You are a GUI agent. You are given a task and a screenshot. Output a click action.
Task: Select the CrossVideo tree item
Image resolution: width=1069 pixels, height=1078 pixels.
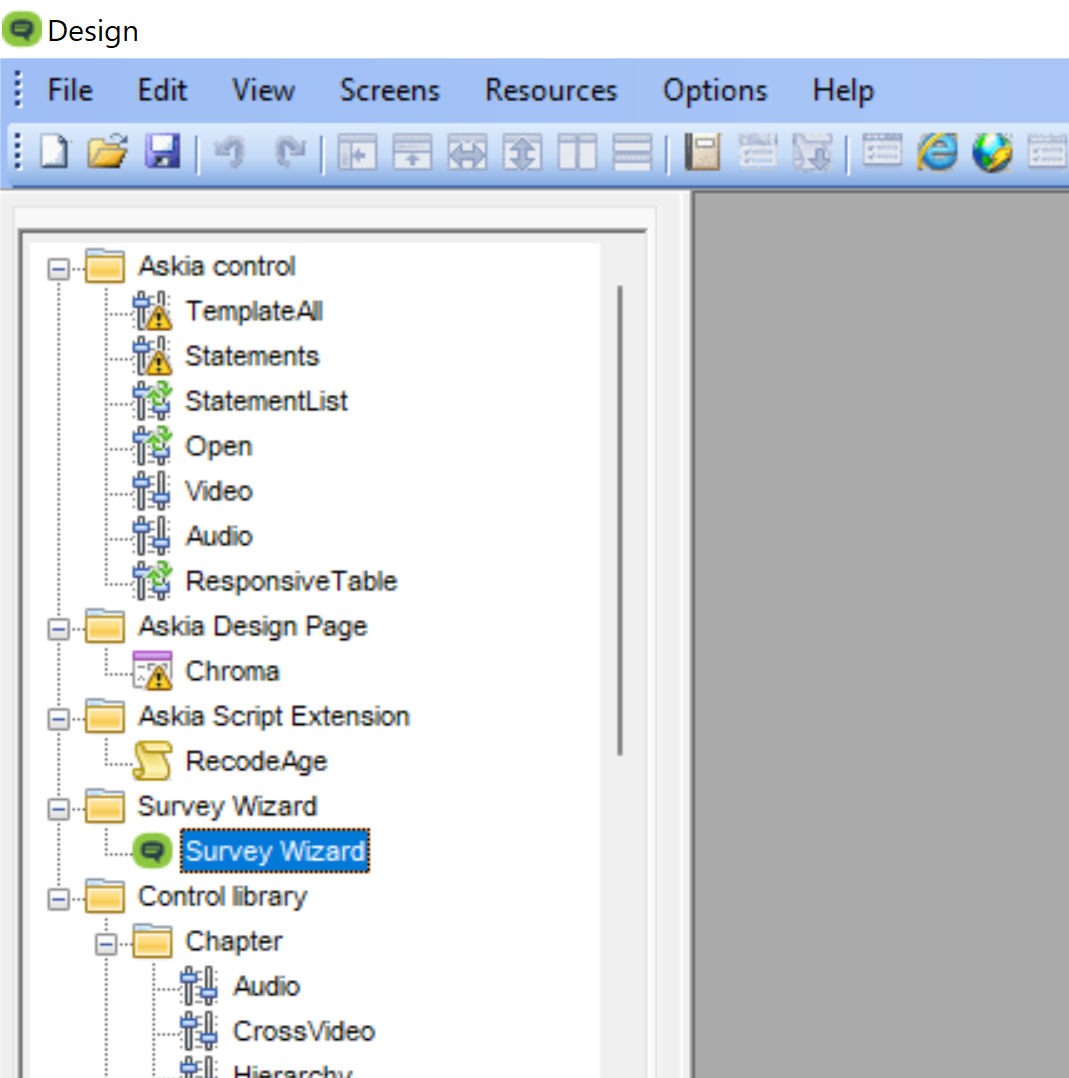tap(304, 1031)
